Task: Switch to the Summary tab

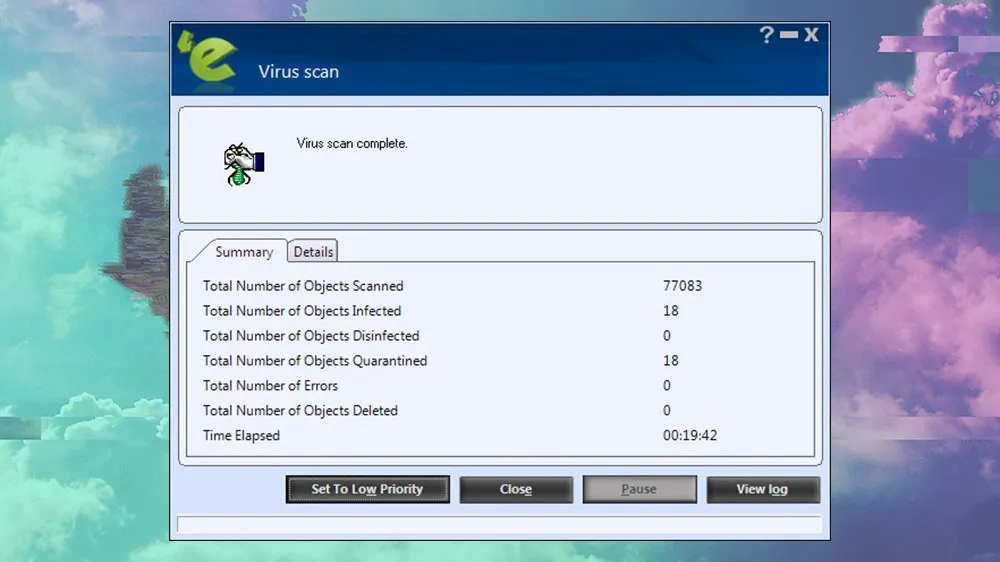Action: (243, 252)
